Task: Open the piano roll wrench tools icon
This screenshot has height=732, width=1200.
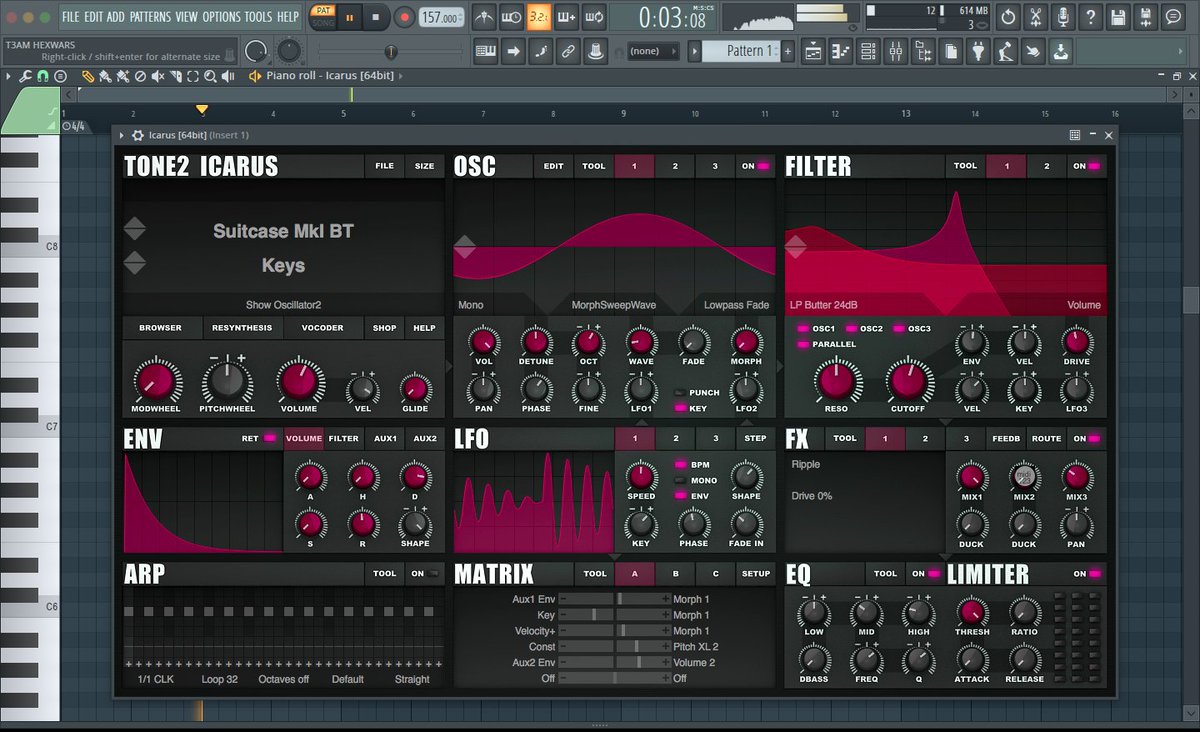Action: (26, 76)
